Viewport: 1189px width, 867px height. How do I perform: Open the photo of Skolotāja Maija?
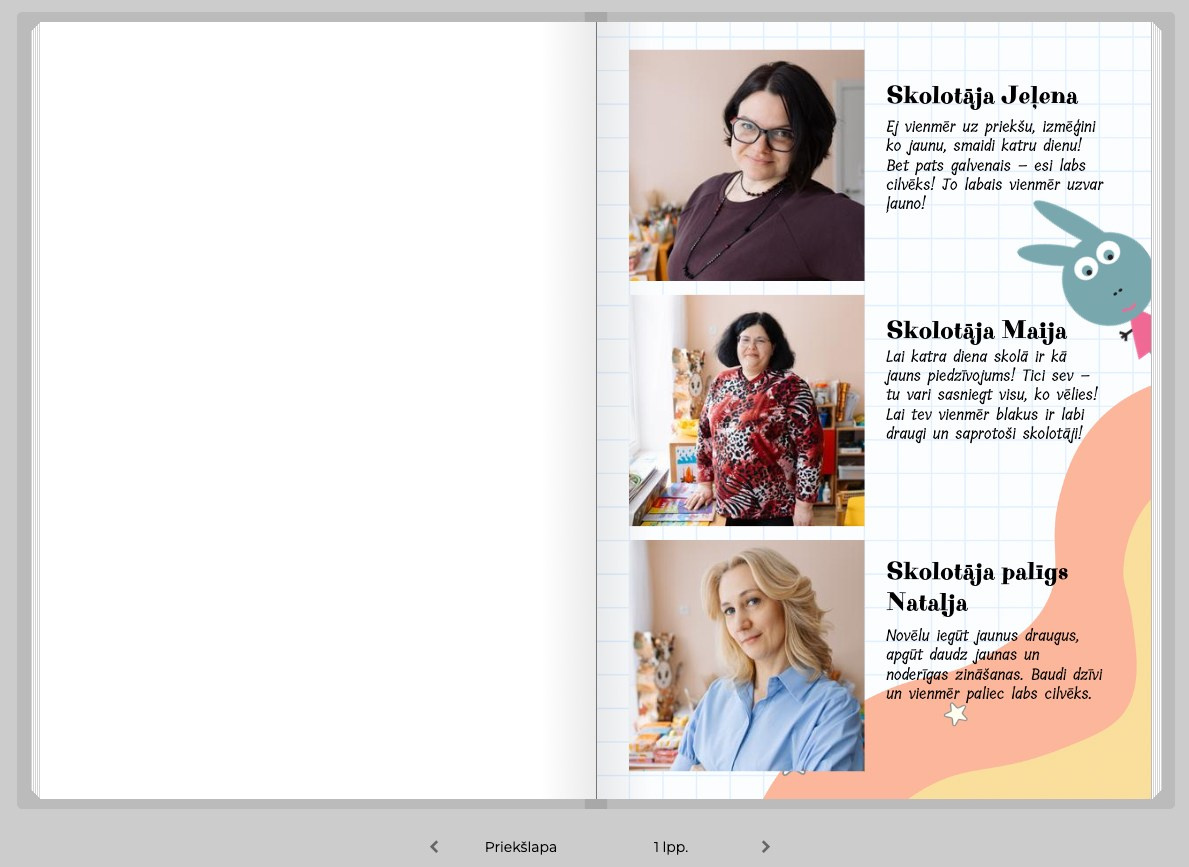pos(746,410)
